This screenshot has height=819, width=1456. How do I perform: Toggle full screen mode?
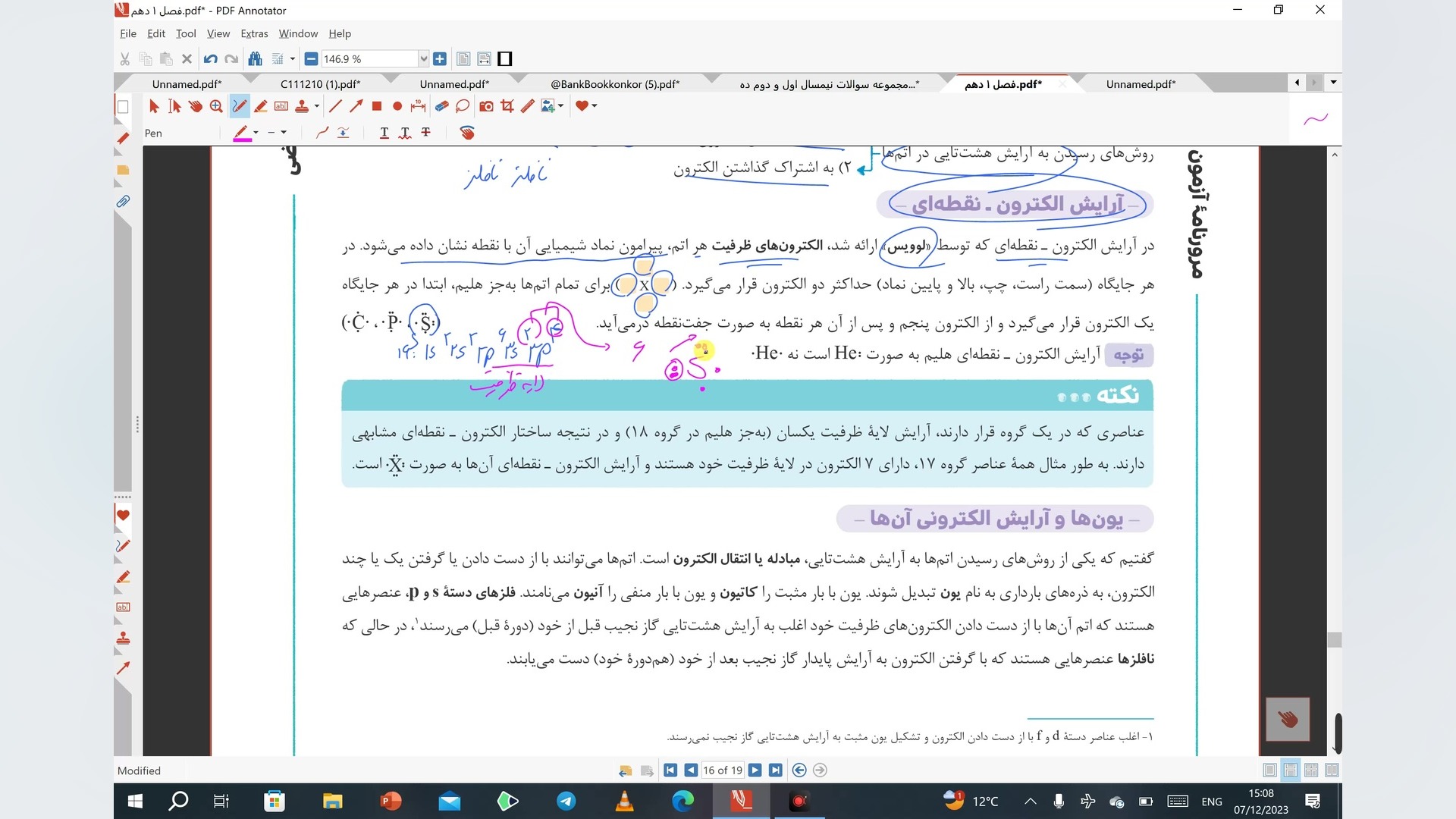tap(505, 59)
